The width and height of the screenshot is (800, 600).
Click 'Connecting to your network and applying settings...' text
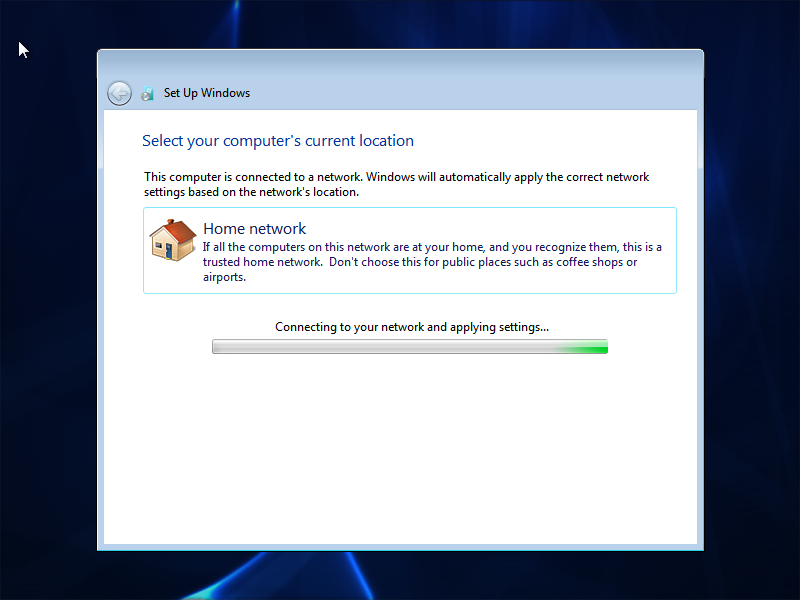(412, 327)
